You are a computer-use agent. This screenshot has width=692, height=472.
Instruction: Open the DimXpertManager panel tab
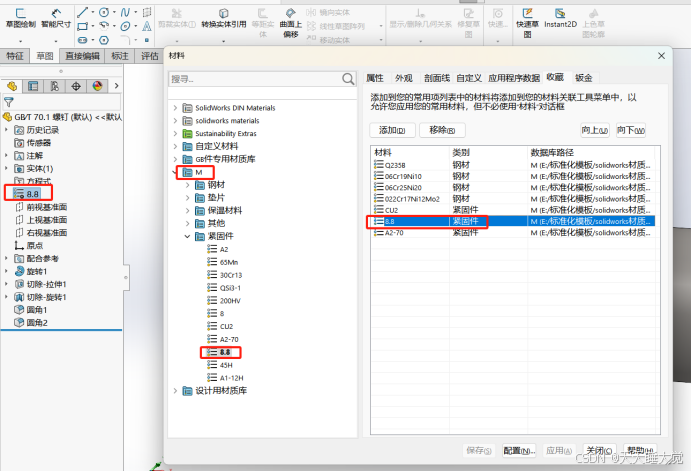[76, 86]
